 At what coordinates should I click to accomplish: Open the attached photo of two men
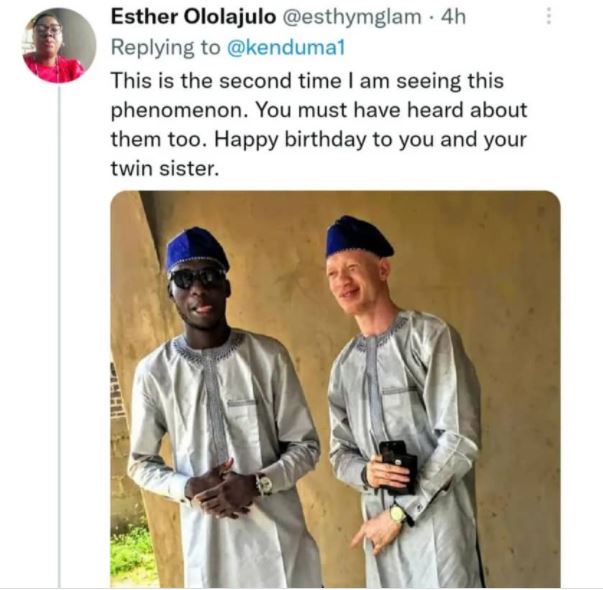click(x=334, y=388)
